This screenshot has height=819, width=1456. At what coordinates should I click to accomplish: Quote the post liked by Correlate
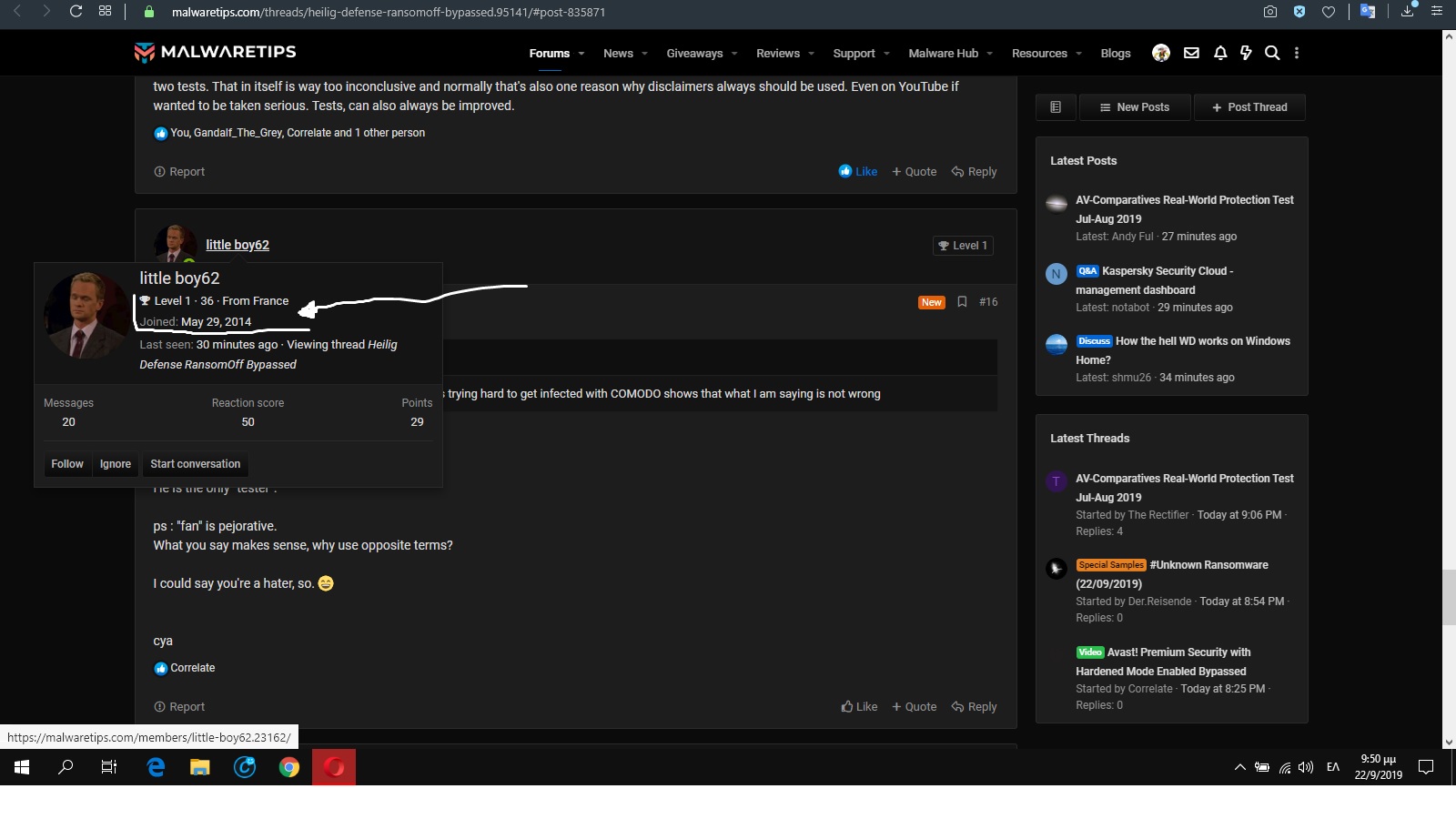(914, 707)
